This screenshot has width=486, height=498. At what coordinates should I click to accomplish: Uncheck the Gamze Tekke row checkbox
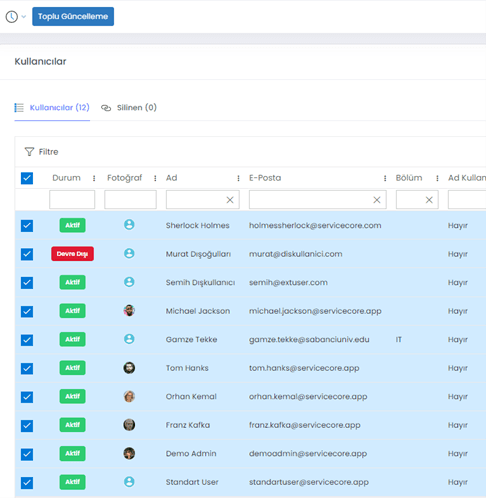pos(27,340)
